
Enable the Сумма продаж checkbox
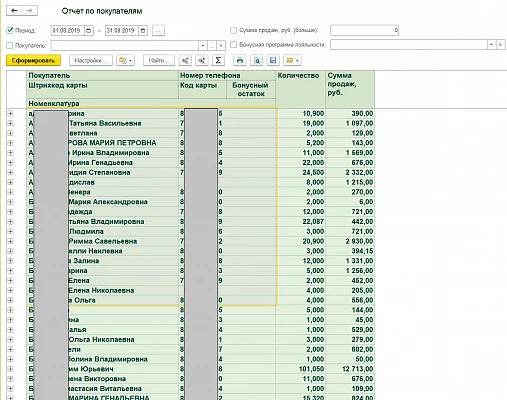click(x=233, y=30)
